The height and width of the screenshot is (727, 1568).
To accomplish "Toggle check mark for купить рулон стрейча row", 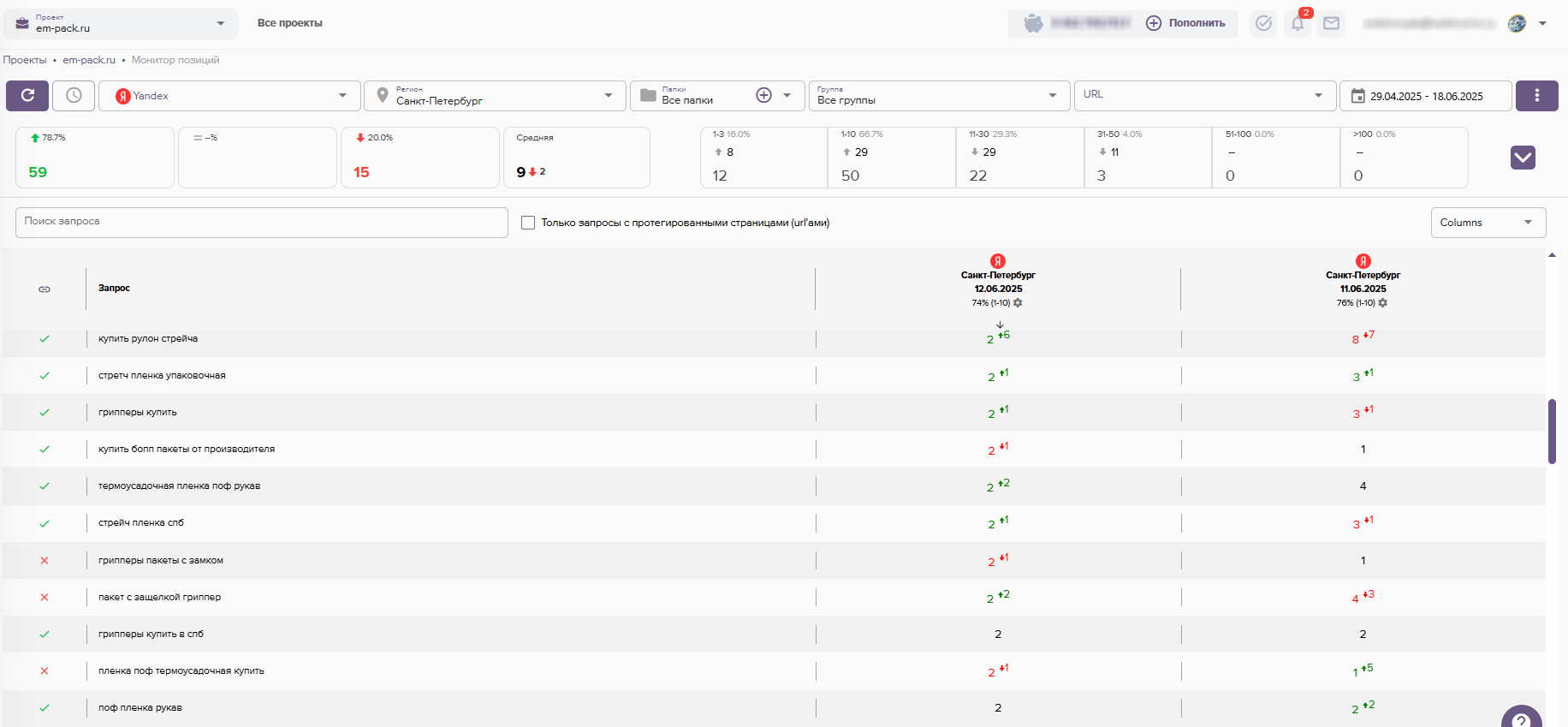I will [45, 339].
